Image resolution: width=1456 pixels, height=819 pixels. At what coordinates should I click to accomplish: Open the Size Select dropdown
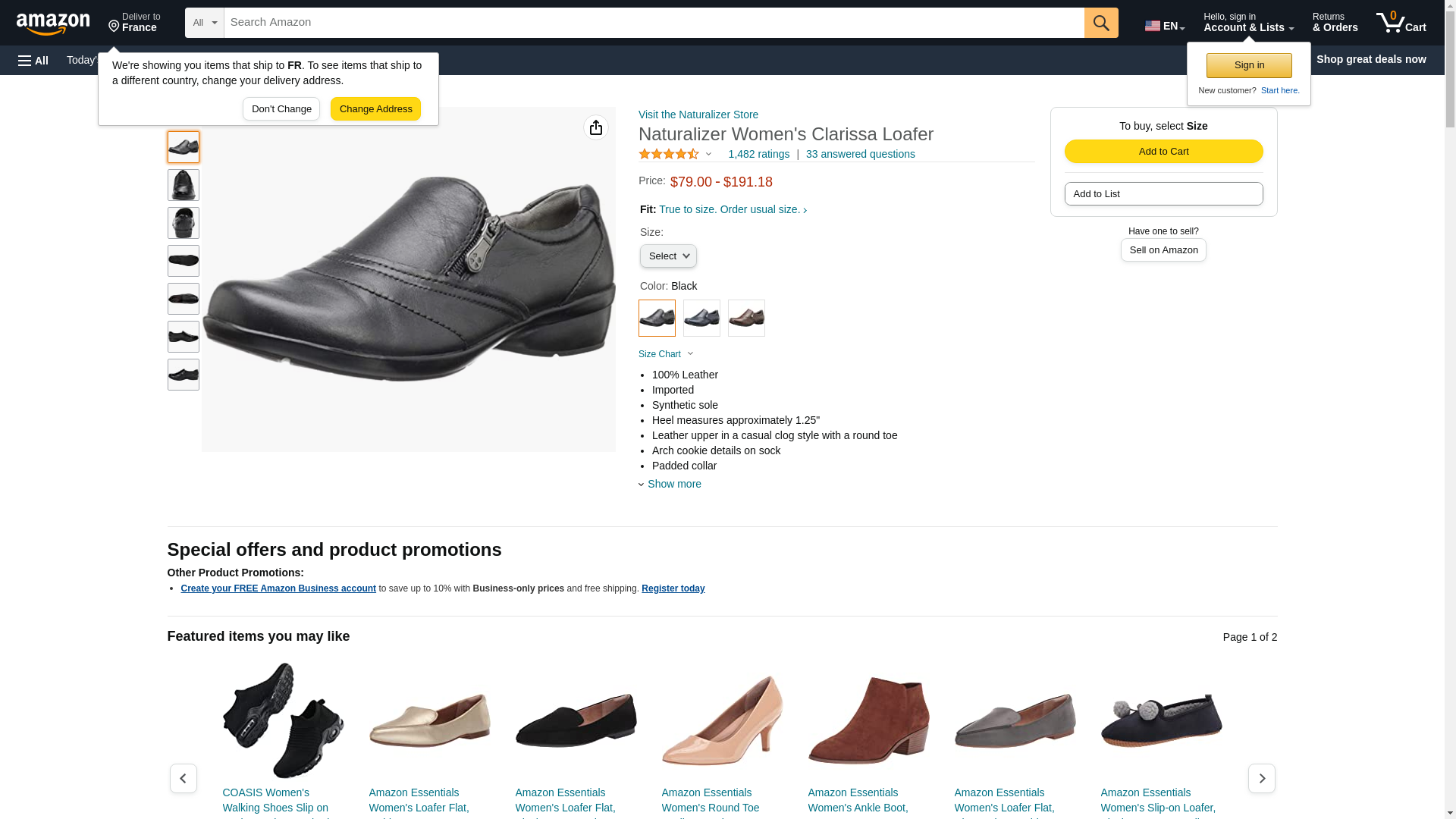pos(668,256)
